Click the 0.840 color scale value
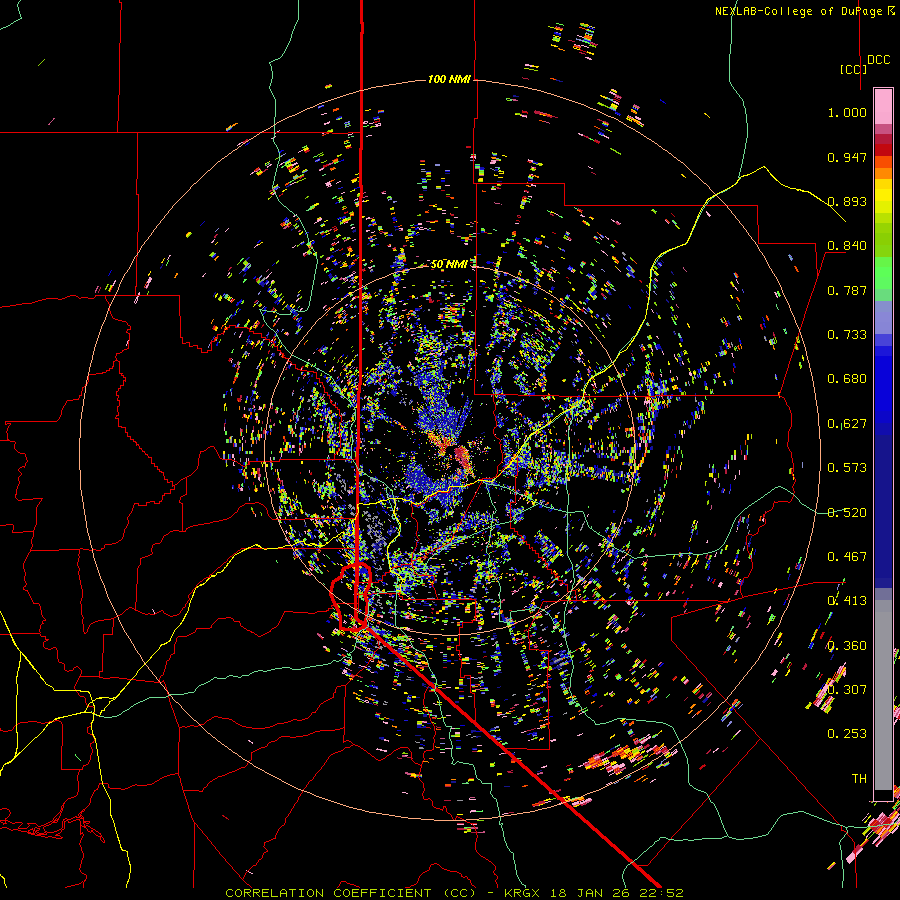900x900 pixels. tap(847, 246)
